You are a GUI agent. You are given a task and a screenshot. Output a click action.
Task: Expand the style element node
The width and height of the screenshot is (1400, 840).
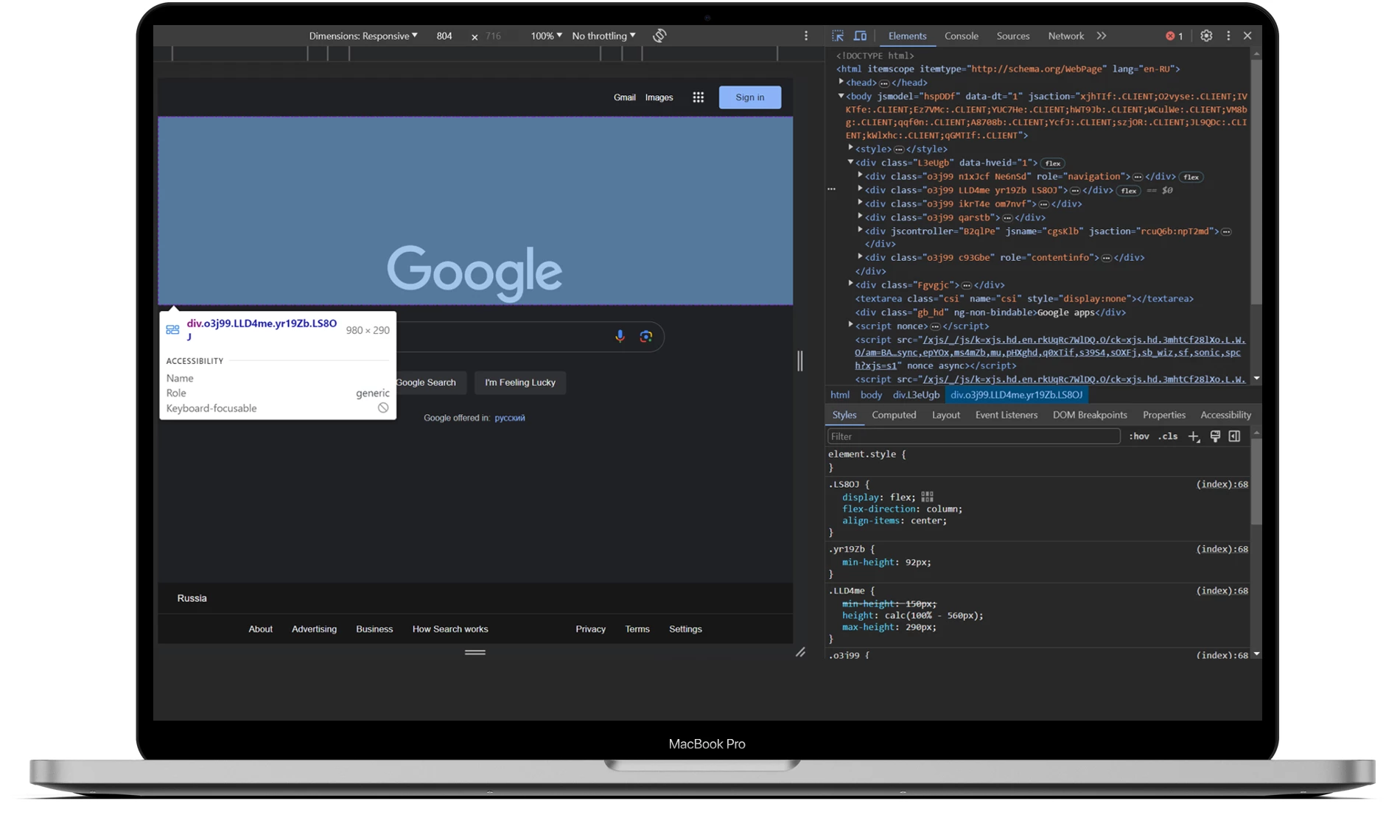point(851,148)
